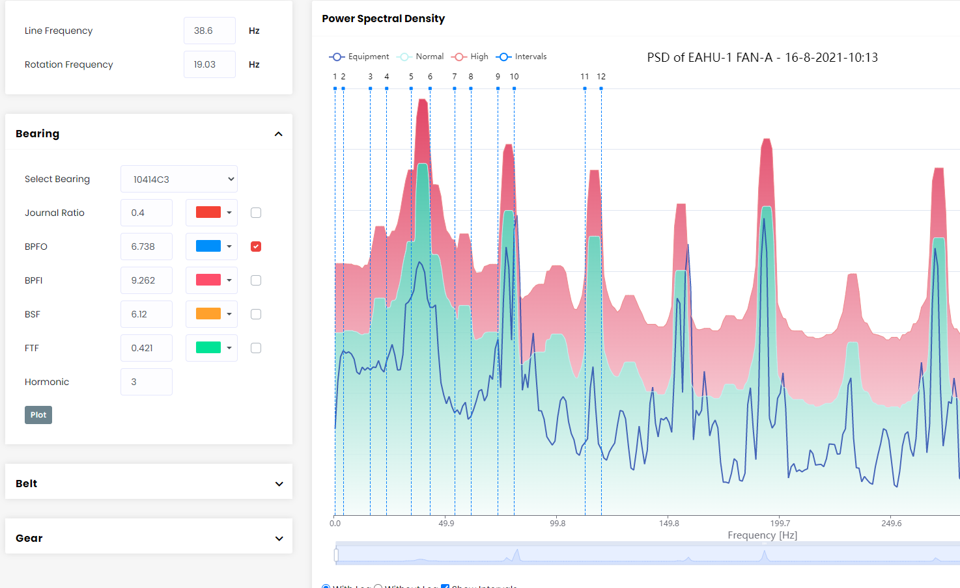Click the left handle of range slider
Screen dimensions: 960x588
coord(337,555)
